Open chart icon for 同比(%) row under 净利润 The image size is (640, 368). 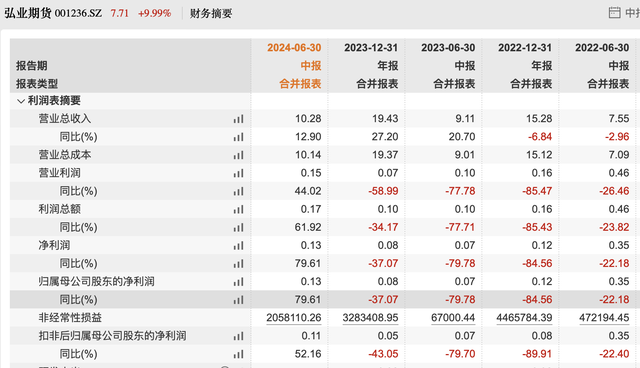pos(238,264)
